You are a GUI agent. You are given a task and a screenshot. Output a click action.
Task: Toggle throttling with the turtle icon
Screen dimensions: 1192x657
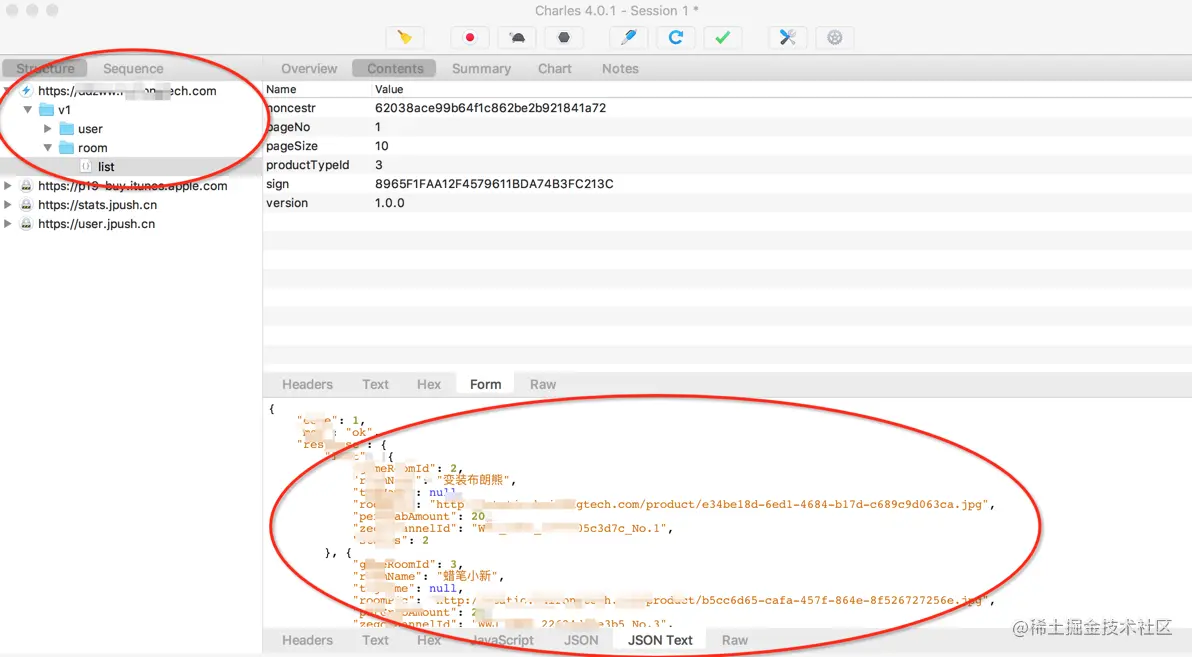pos(517,37)
